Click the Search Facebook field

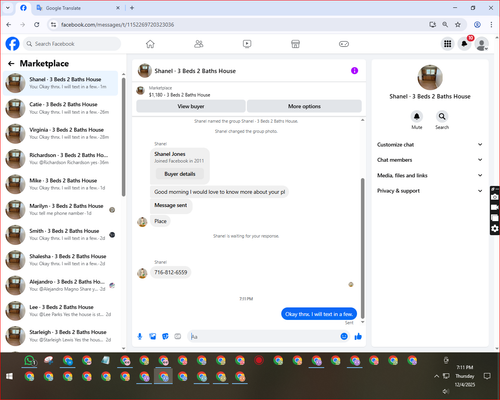[72, 44]
